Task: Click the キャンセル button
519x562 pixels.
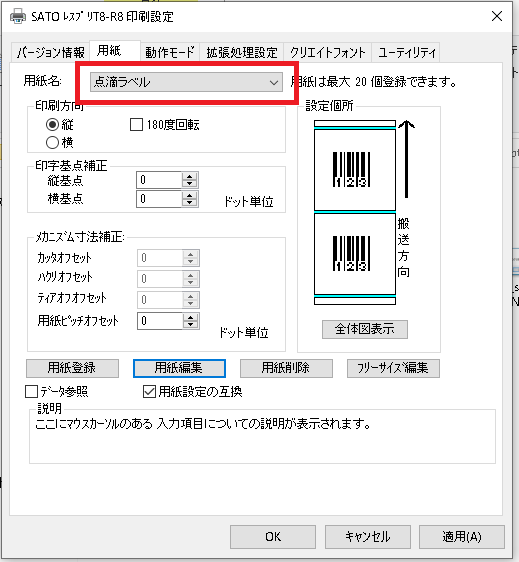Action: tap(368, 537)
